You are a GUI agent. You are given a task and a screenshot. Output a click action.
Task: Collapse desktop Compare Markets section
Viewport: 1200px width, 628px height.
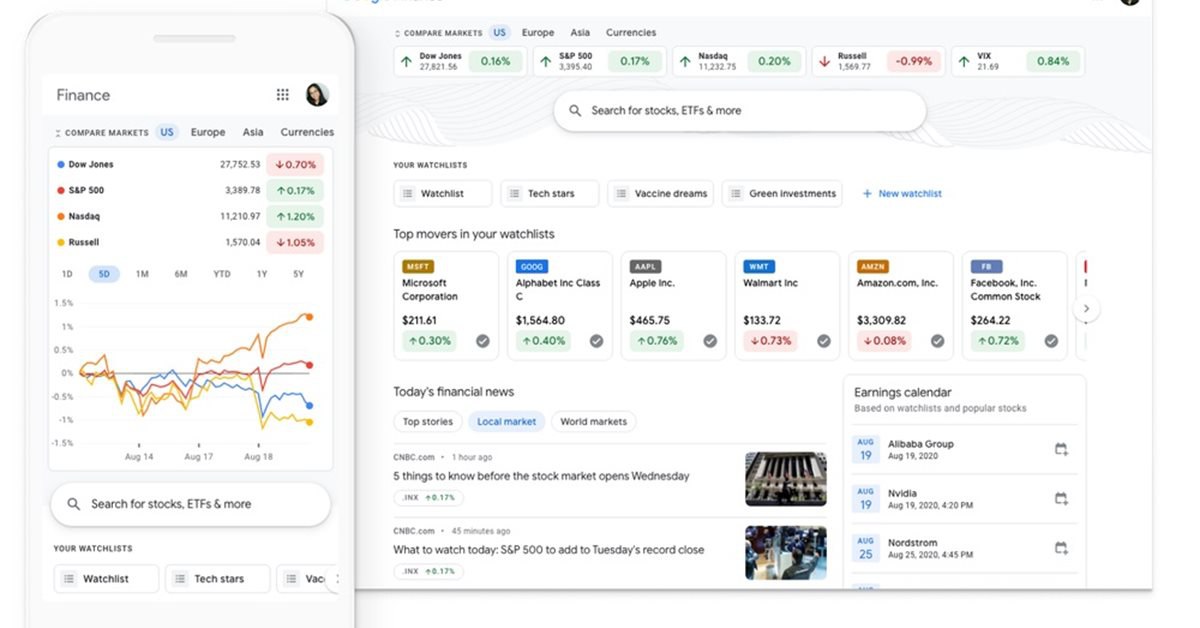pos(398,33)
